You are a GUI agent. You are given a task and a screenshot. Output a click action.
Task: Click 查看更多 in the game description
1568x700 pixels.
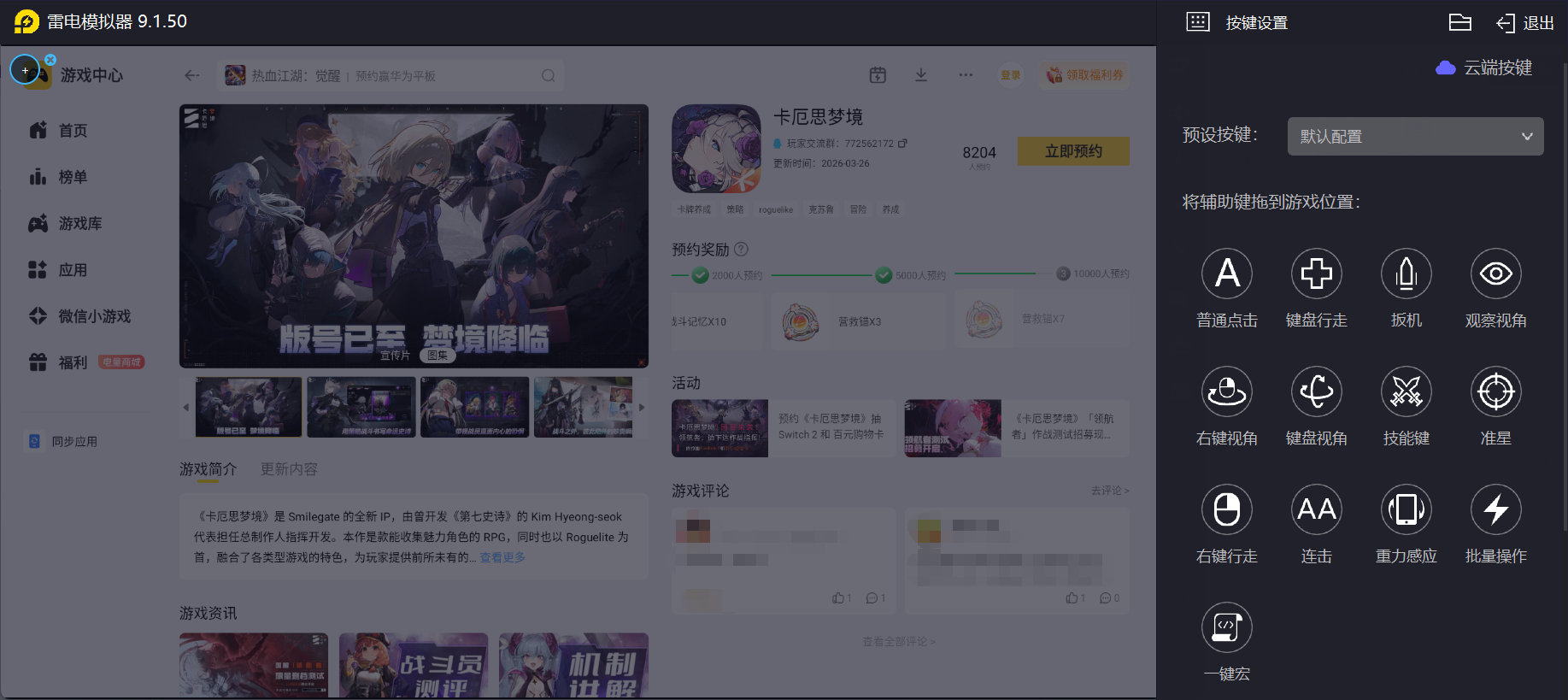pos(502,557)
